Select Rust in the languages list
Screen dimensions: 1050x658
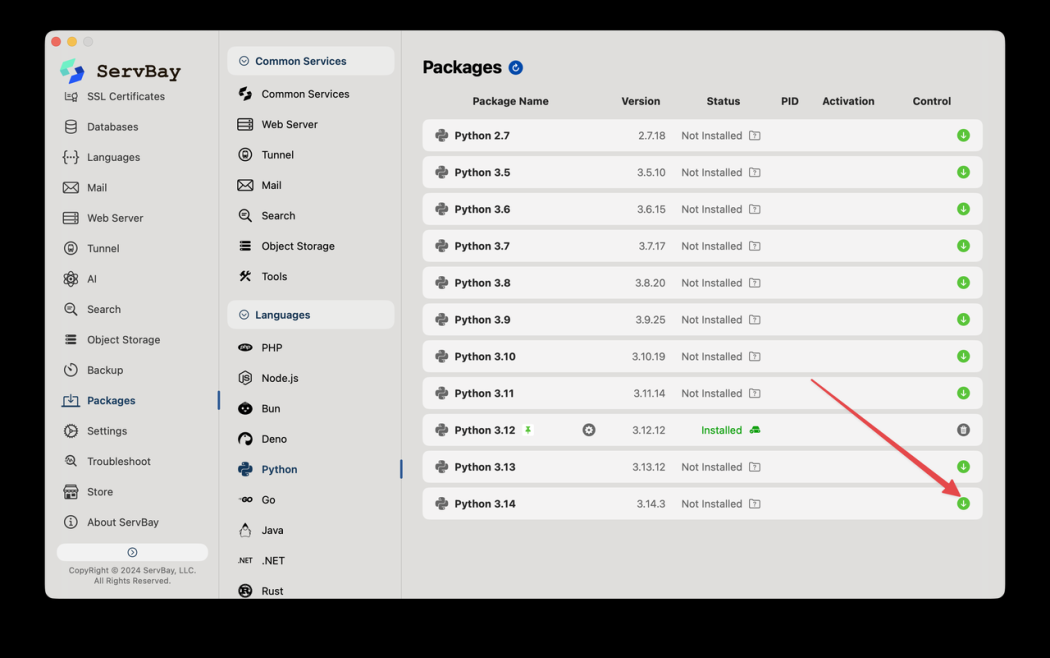point(272,591)
